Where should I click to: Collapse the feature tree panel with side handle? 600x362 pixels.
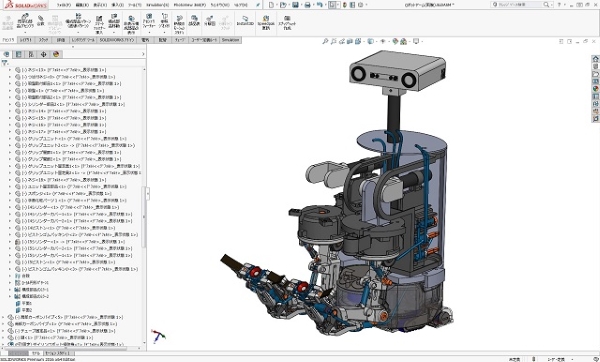click(x=147, y=194)
